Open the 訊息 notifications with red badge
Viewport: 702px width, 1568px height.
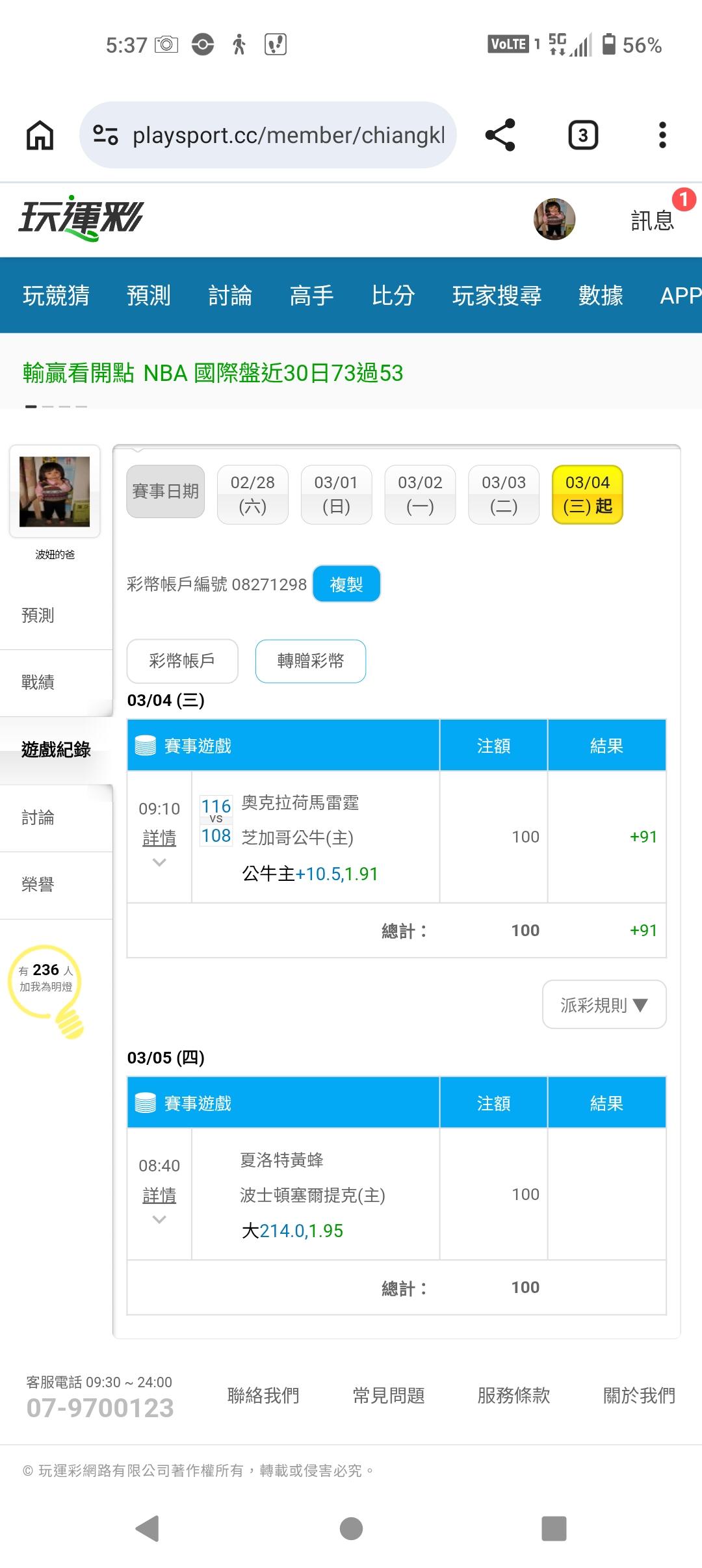pos(653,220)
